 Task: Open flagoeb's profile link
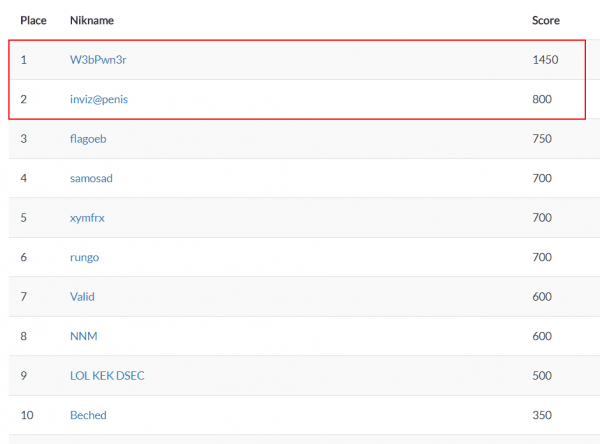pyautogui.click(x=88, y=139)
